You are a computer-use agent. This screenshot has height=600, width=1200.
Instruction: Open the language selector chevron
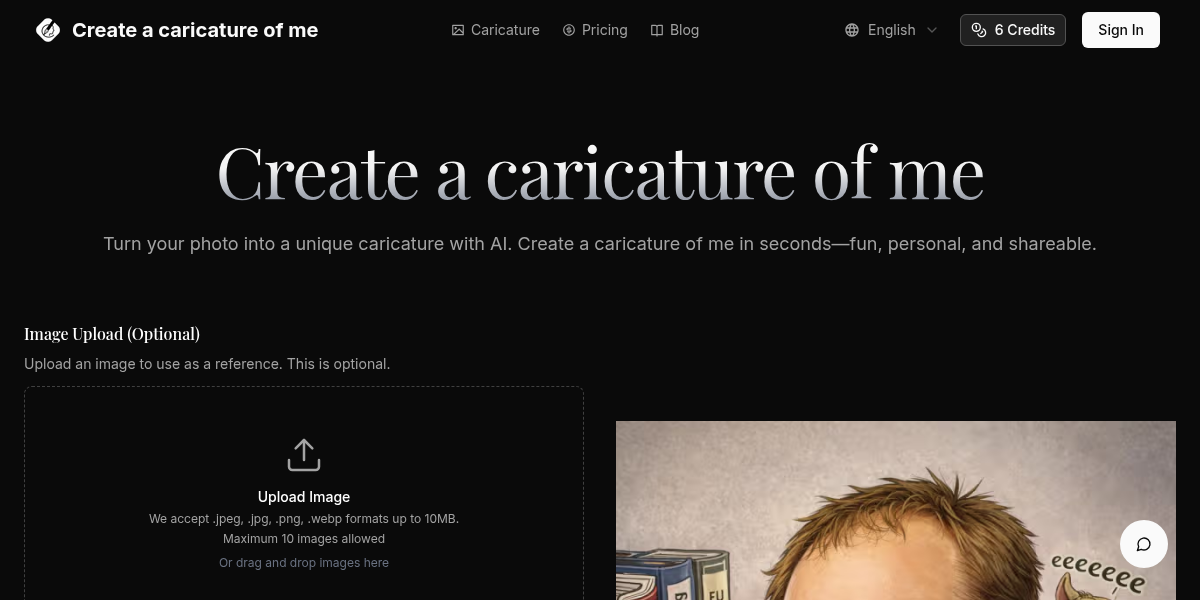click(x=931, y=30)
